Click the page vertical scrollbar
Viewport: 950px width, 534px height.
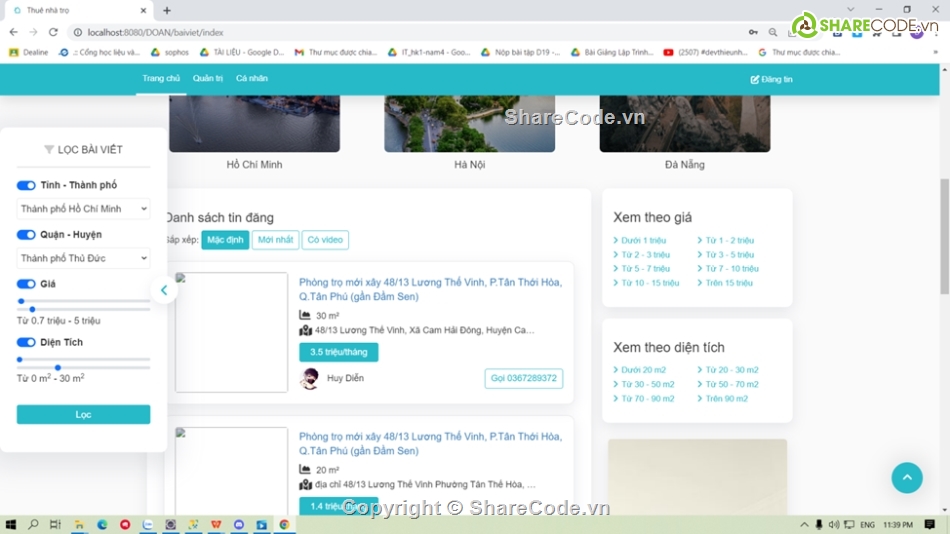(x=945, y=236)
